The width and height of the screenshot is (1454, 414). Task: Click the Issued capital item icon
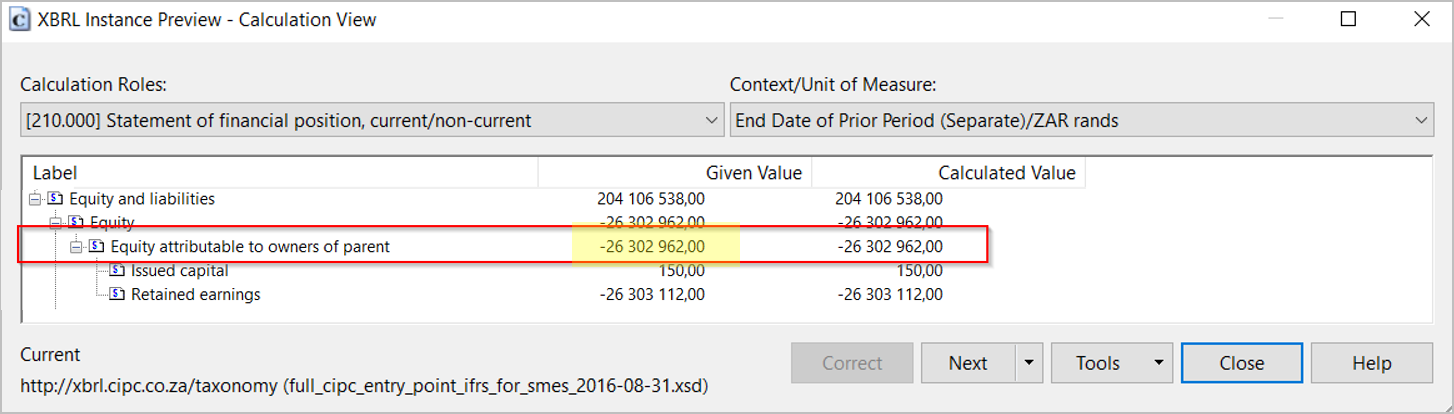click(x=118, y=270)
